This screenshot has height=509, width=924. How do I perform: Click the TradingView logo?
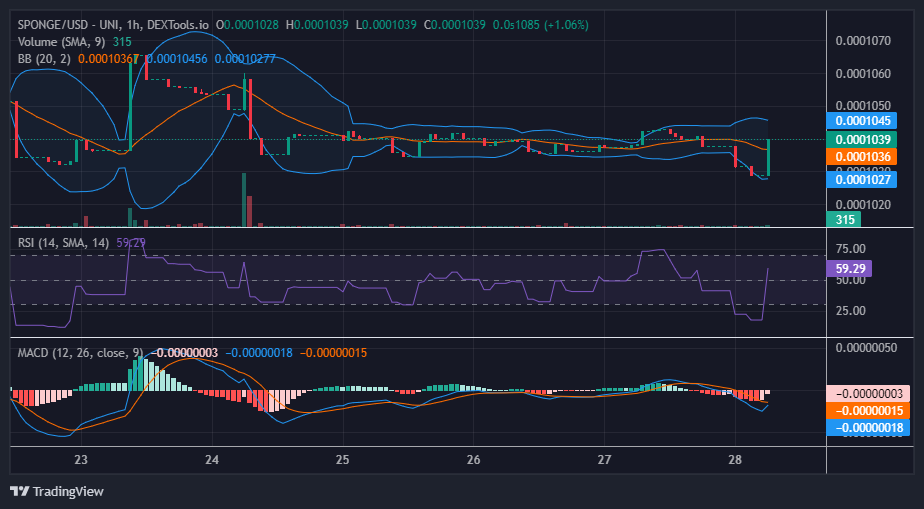pos(57,491)
